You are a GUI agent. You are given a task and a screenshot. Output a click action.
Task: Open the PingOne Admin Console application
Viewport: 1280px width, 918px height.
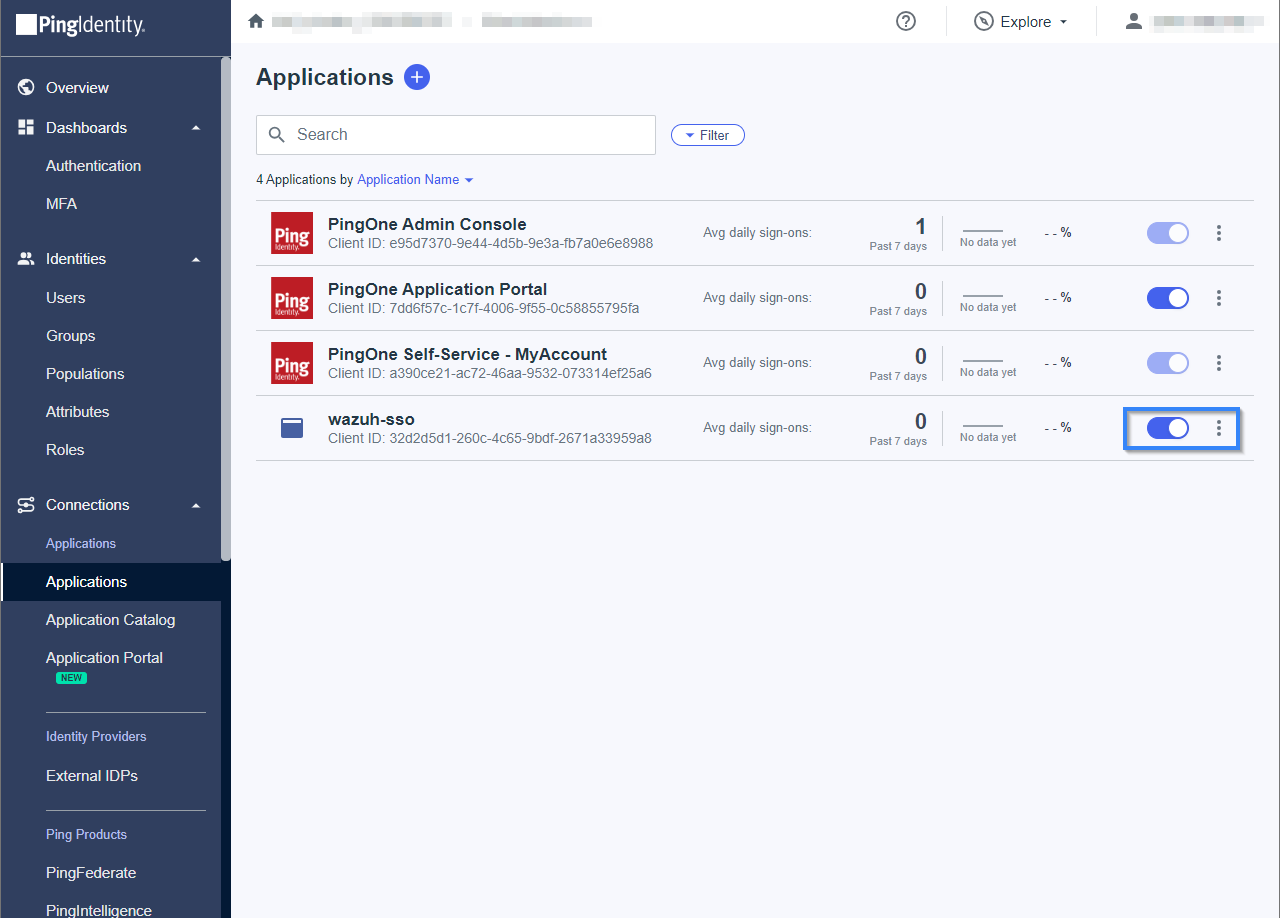427,224
